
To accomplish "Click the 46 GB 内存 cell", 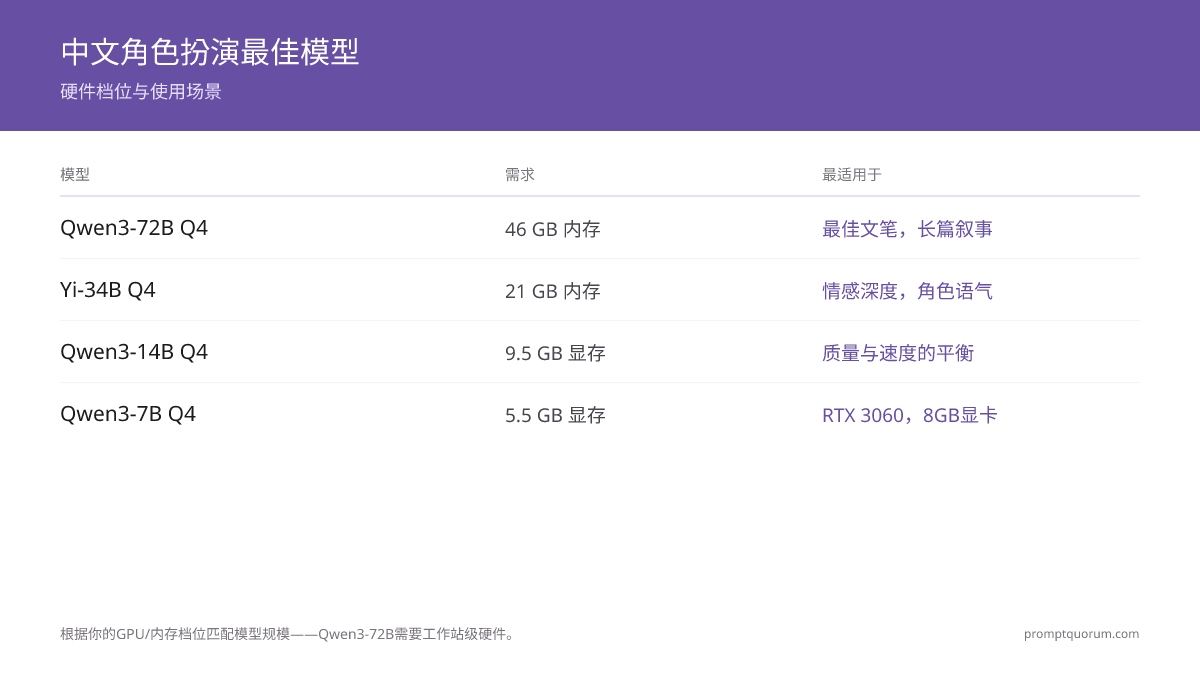I will point(553,229).
